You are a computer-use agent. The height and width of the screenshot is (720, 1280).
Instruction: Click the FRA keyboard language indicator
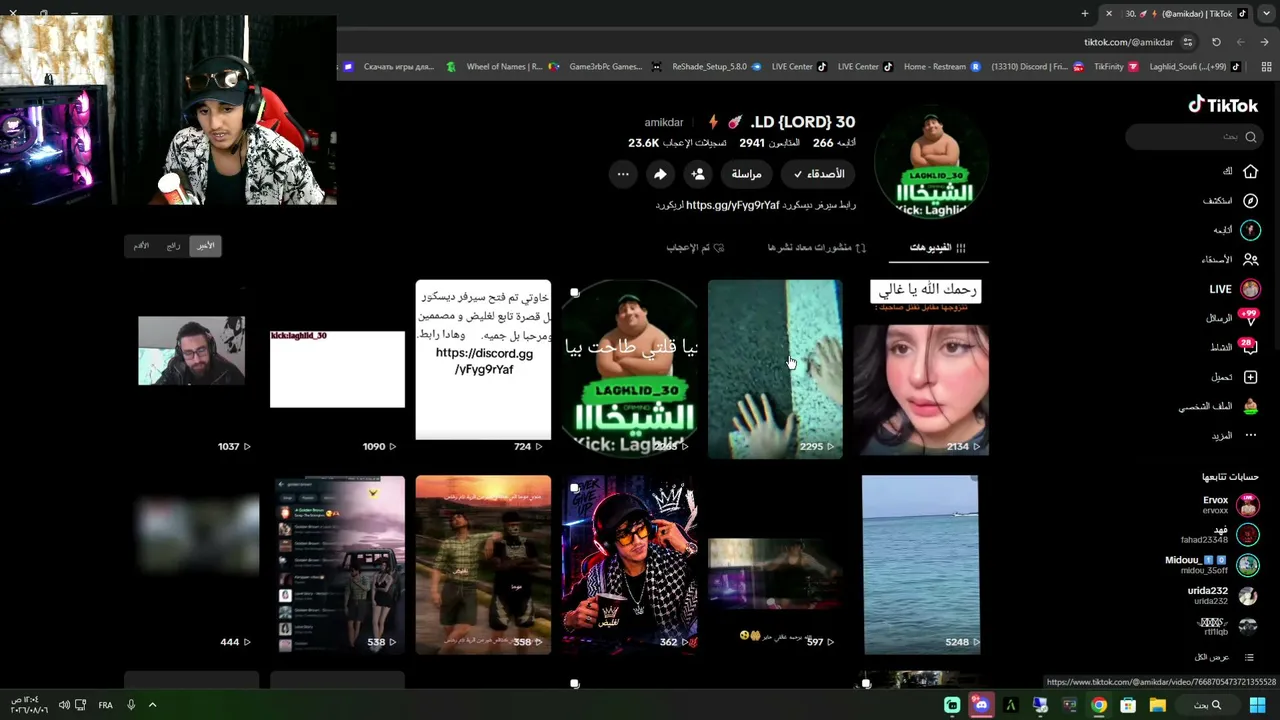(105, 705)
